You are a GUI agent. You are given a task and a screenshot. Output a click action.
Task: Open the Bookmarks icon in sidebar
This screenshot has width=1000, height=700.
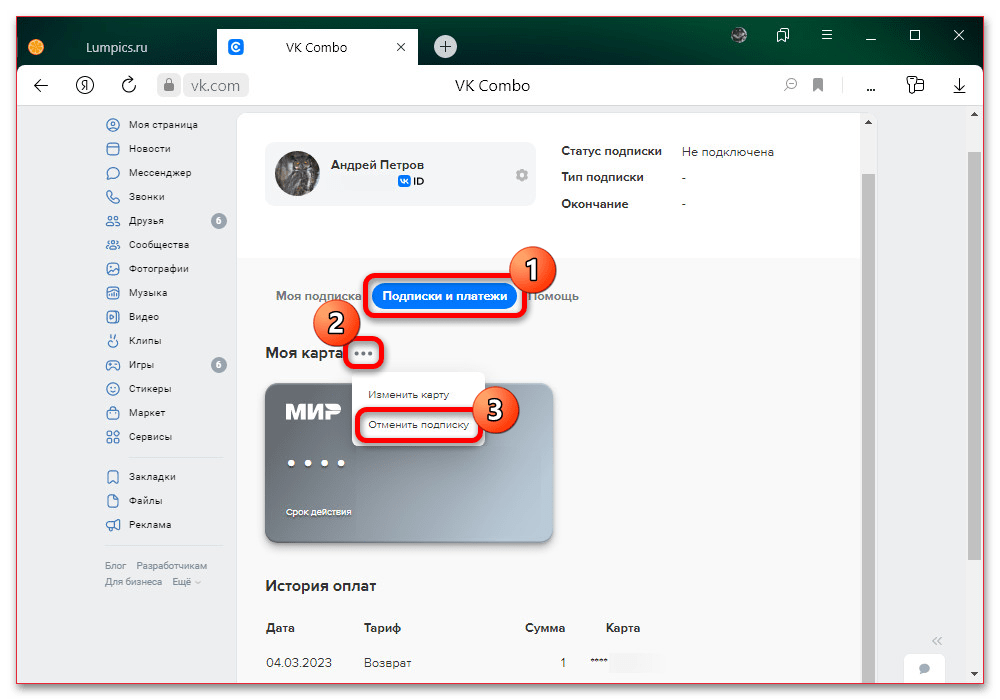113,476
